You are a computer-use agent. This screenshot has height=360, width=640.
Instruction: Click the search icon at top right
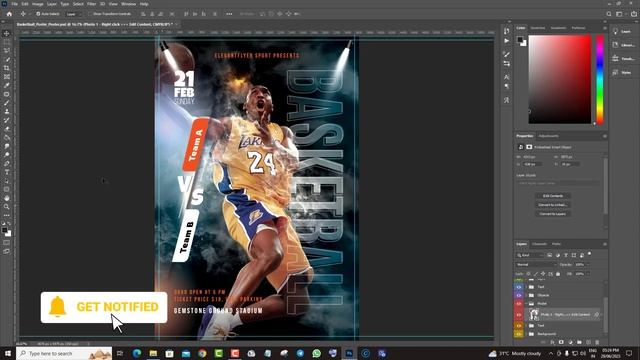click(609, 14)
